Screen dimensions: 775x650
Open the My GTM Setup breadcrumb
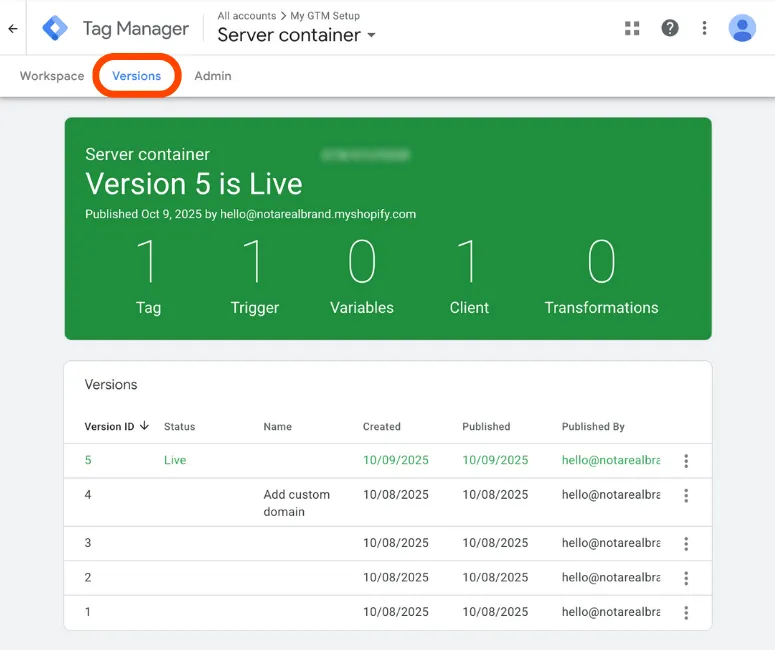click(x=325, y=16)
